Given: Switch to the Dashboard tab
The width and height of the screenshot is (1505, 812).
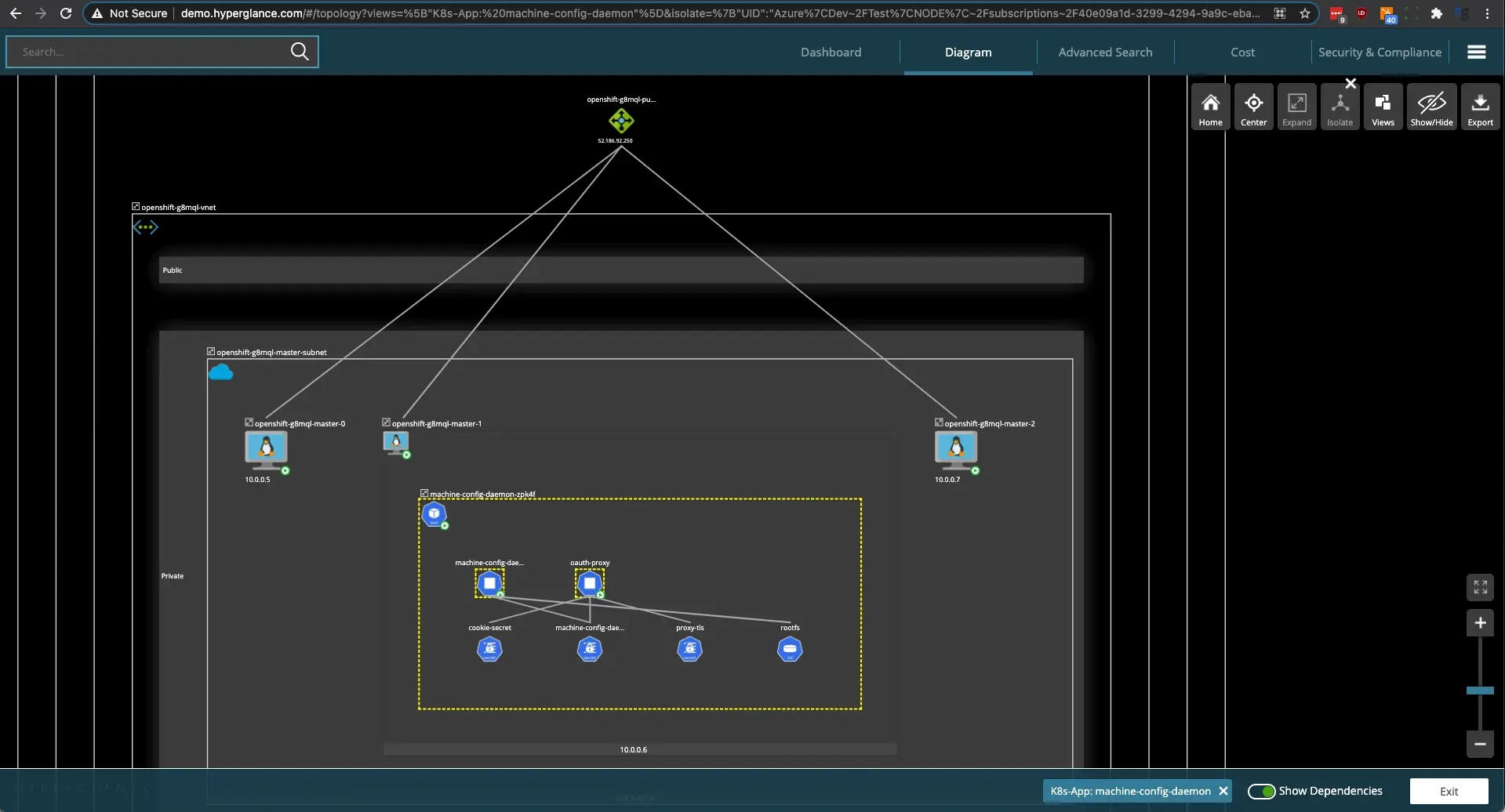Looking at the screenshot, I should [831, 53].
